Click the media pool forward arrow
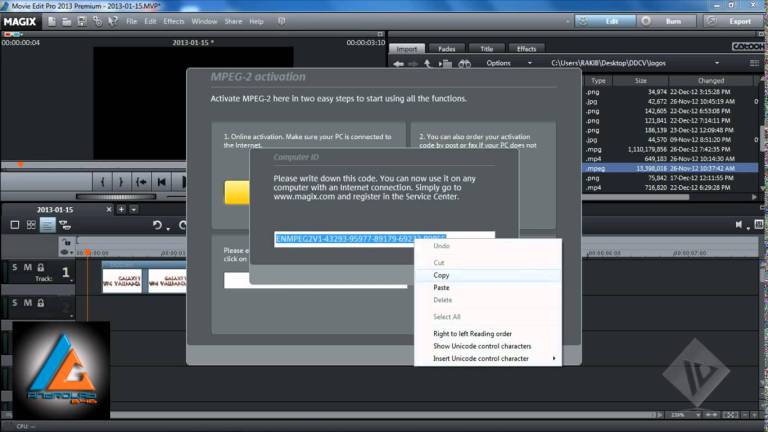 [x=413, y=64]
